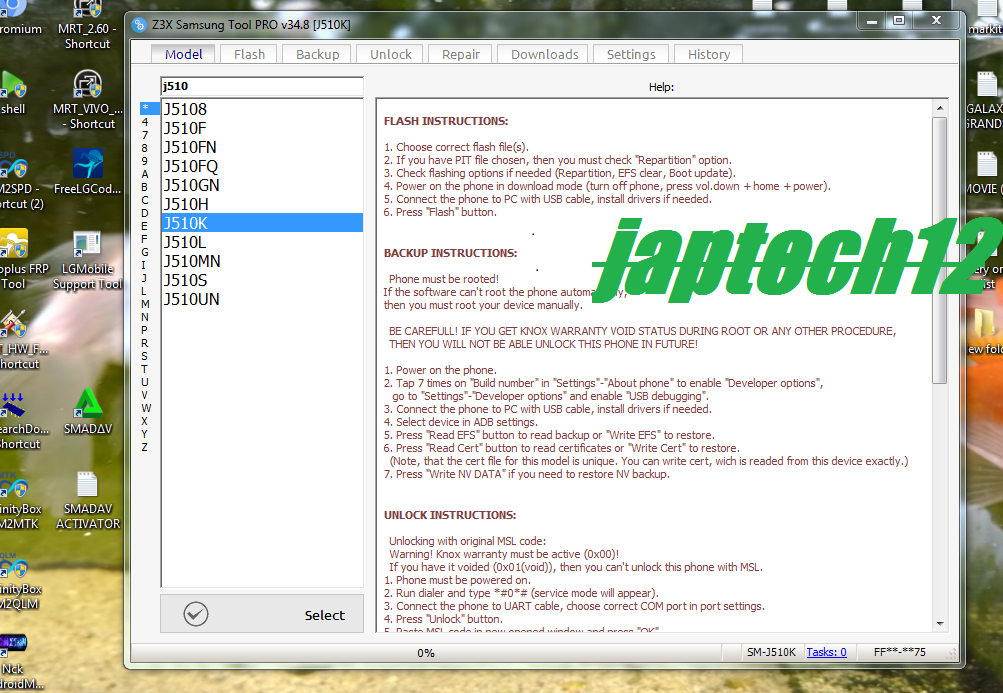
Task: Open the Chromium desktop icon
Action: coord(19,18)
